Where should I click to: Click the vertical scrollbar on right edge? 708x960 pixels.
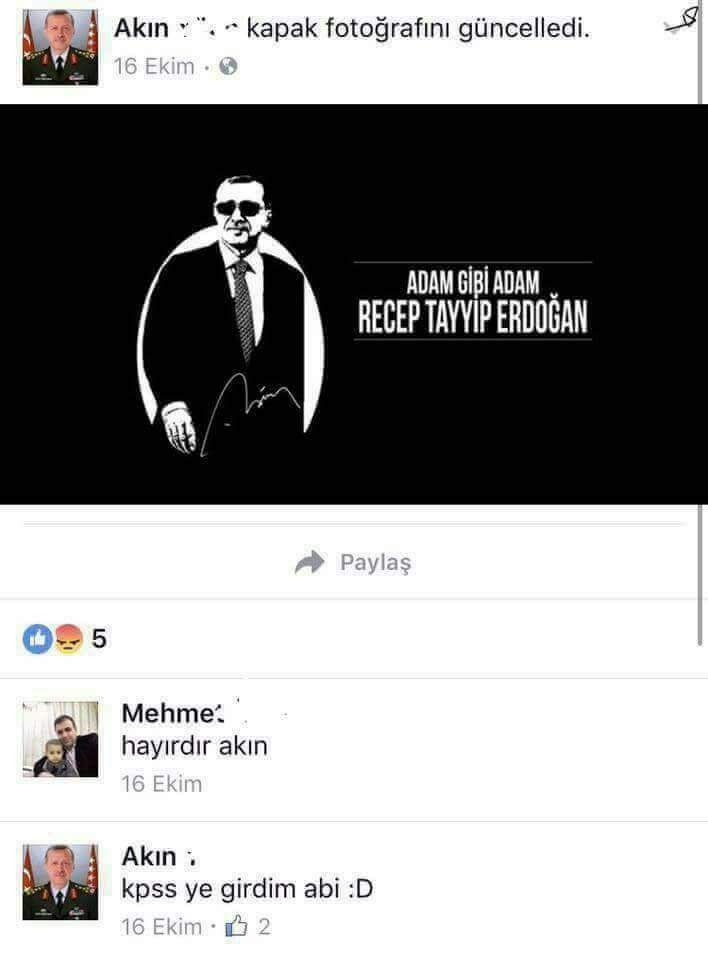tap(699, 324)
